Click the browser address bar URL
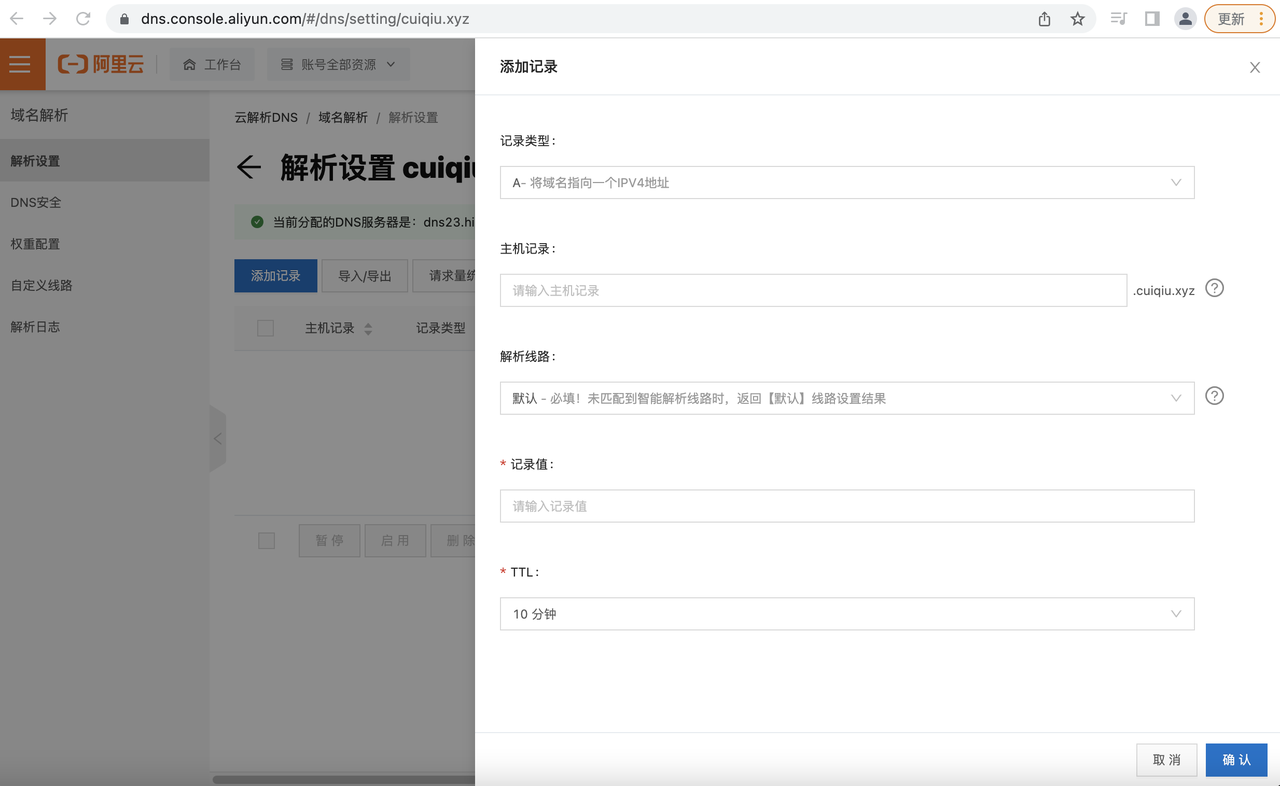The width and height of the screenshot is (1280, 786). click(x=304, y=19)
